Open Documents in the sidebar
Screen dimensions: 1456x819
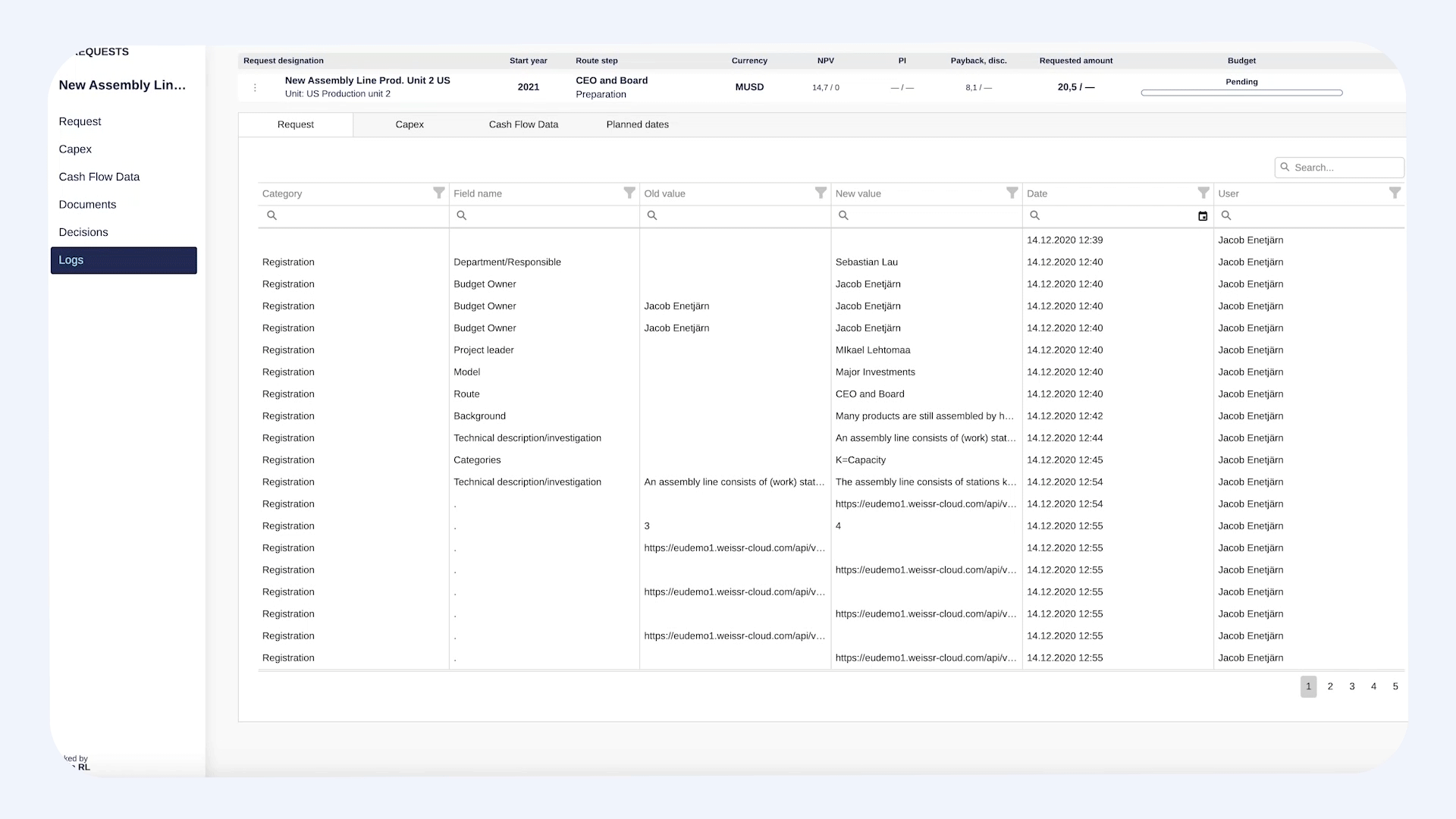click(87, 205)
